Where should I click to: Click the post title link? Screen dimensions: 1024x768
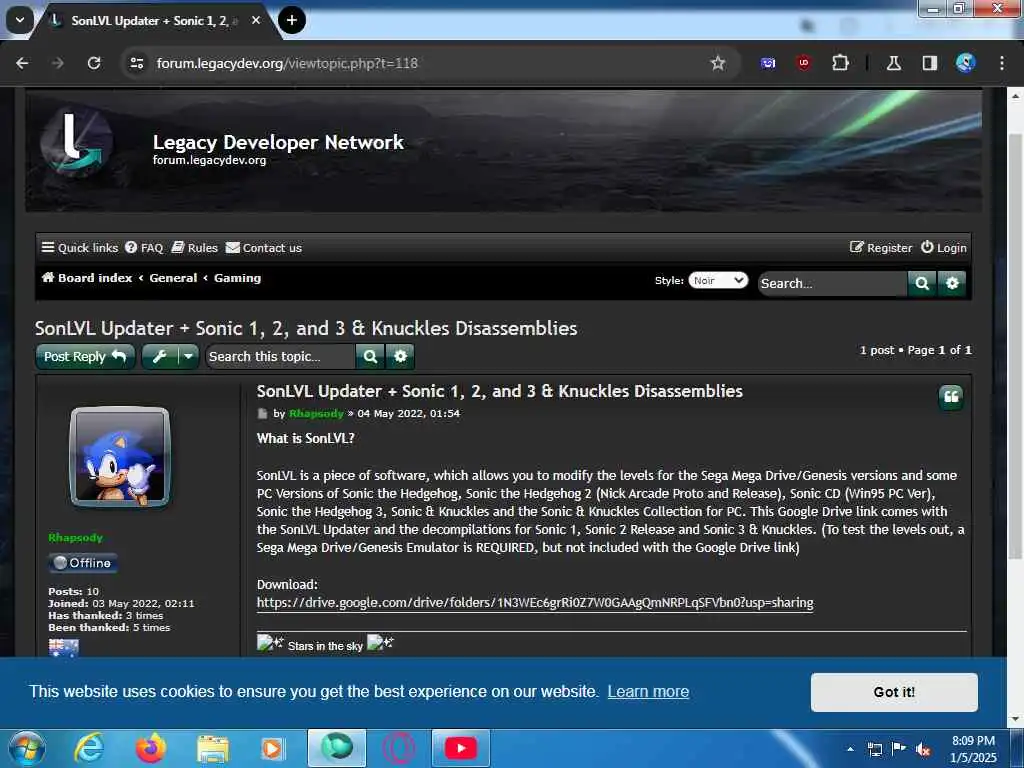tap(500, 391)
